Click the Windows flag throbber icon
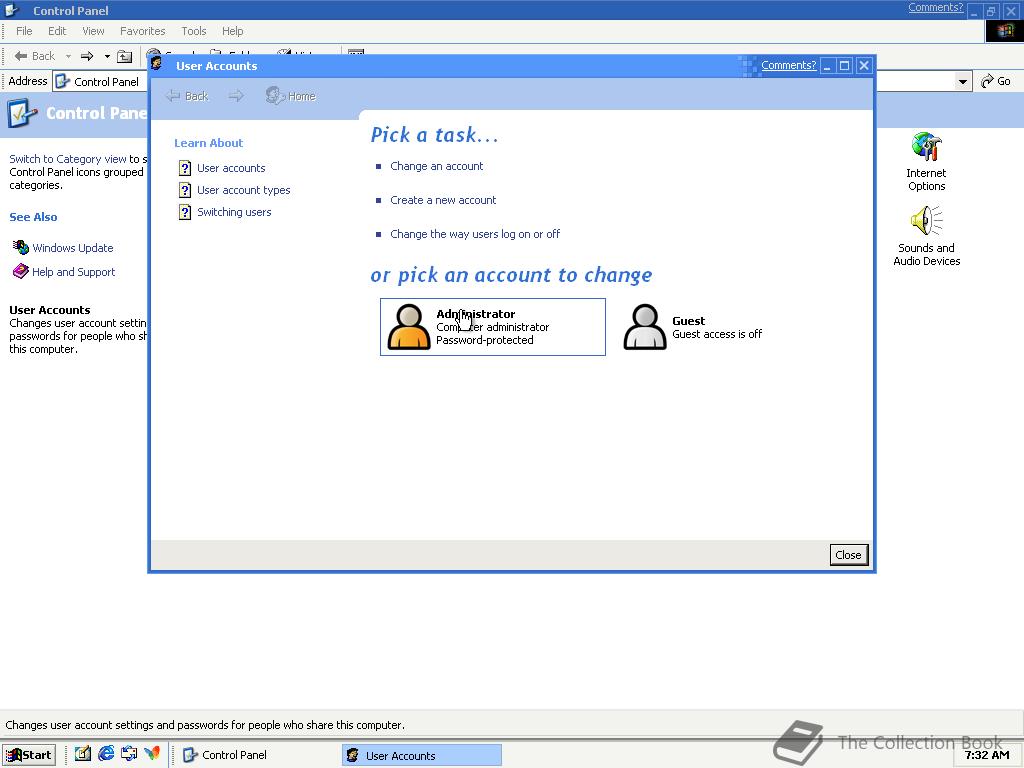This screenshot has height=768, width=1024. point(1004,31)
